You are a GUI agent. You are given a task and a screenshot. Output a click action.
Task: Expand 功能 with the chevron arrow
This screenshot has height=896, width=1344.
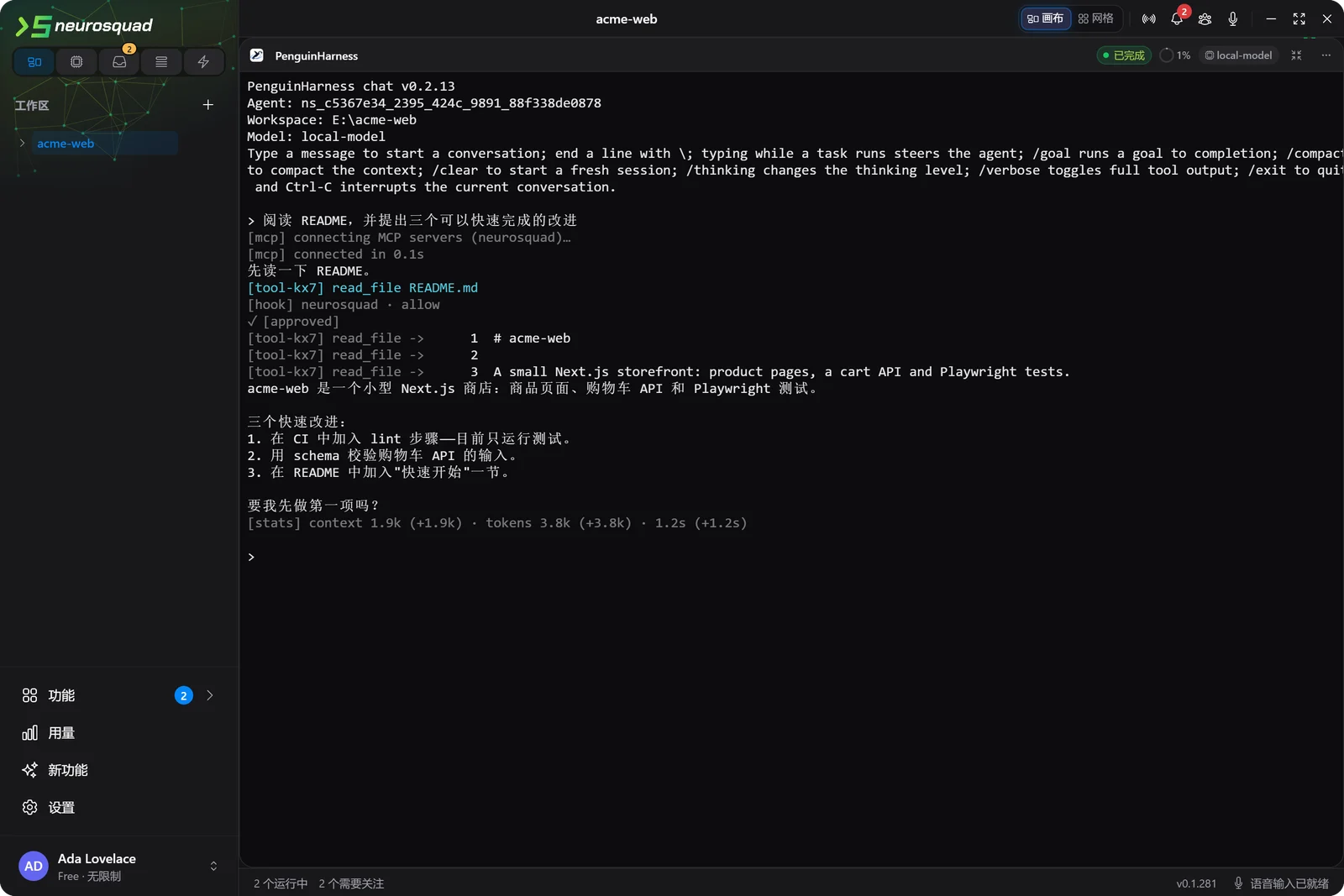tap(210, 695)
